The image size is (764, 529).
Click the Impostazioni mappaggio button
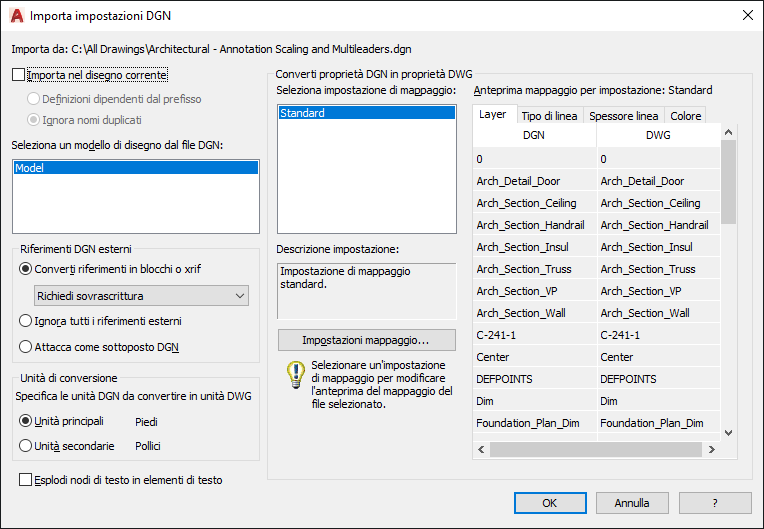coord(365,340)
